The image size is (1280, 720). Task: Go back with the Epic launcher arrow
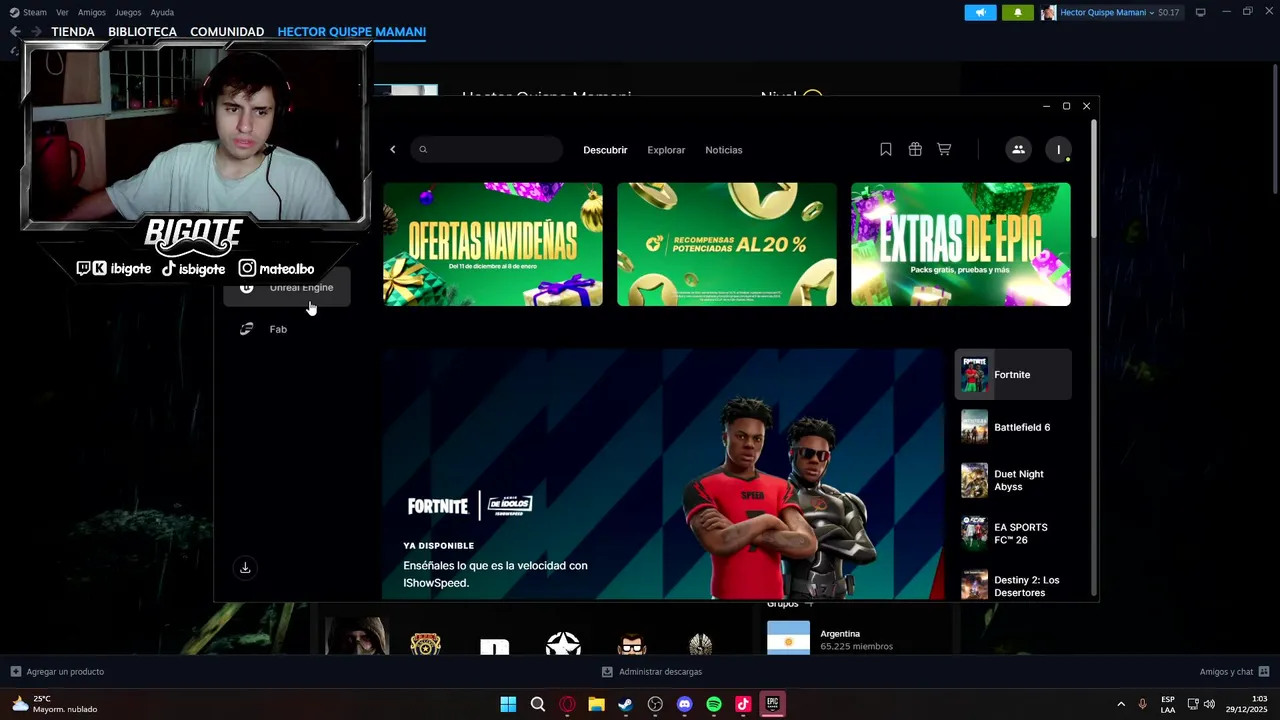[x=393, y=150]
